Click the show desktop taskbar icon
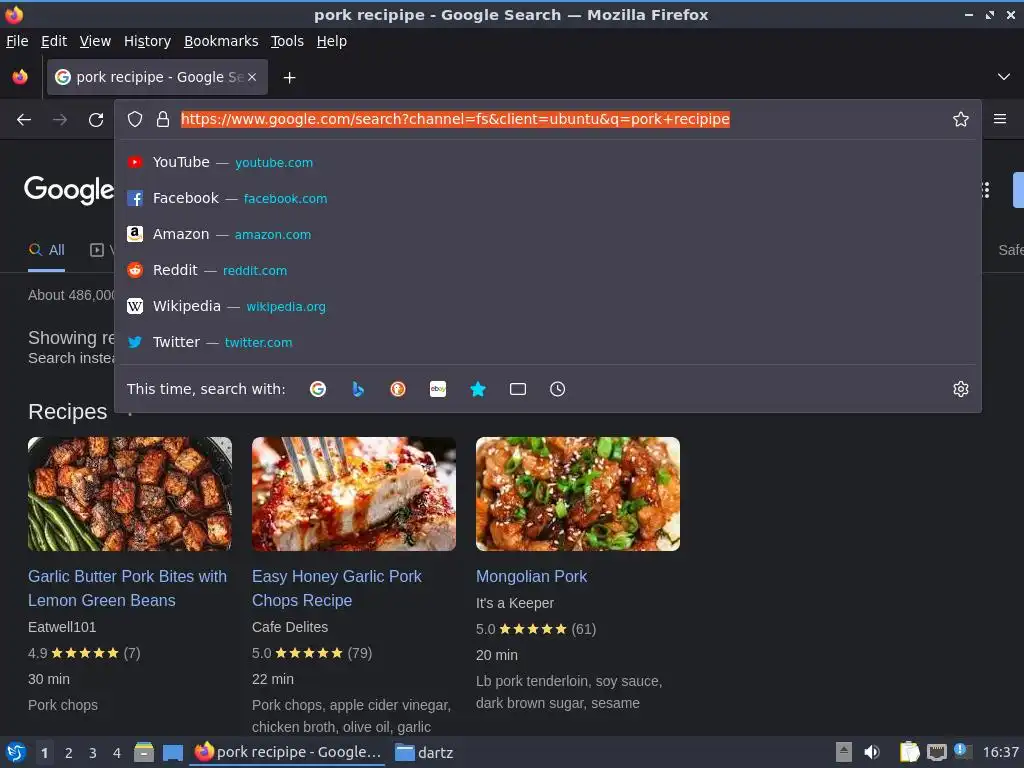 click(172, 752)
